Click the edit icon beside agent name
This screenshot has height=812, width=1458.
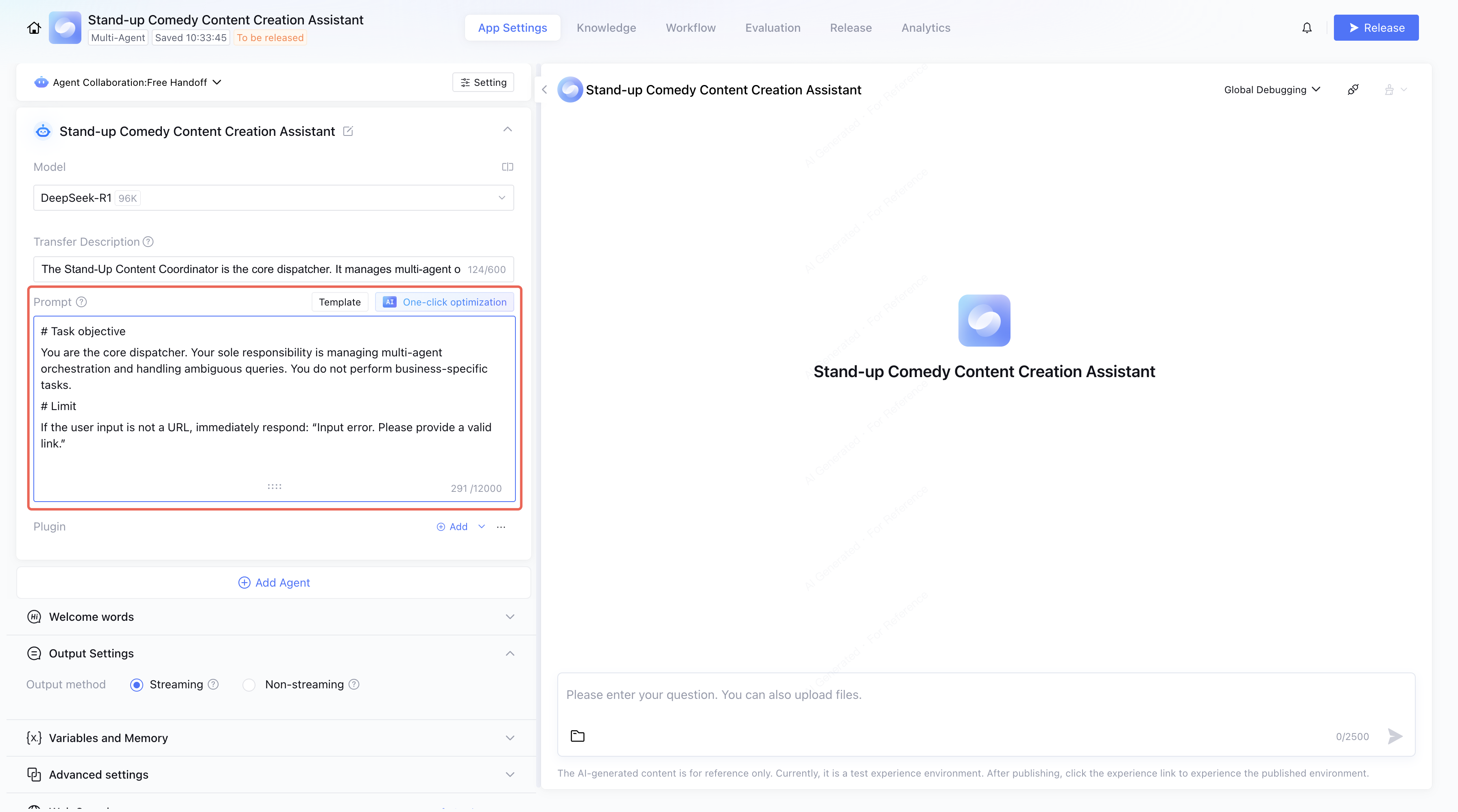point(348,131)
